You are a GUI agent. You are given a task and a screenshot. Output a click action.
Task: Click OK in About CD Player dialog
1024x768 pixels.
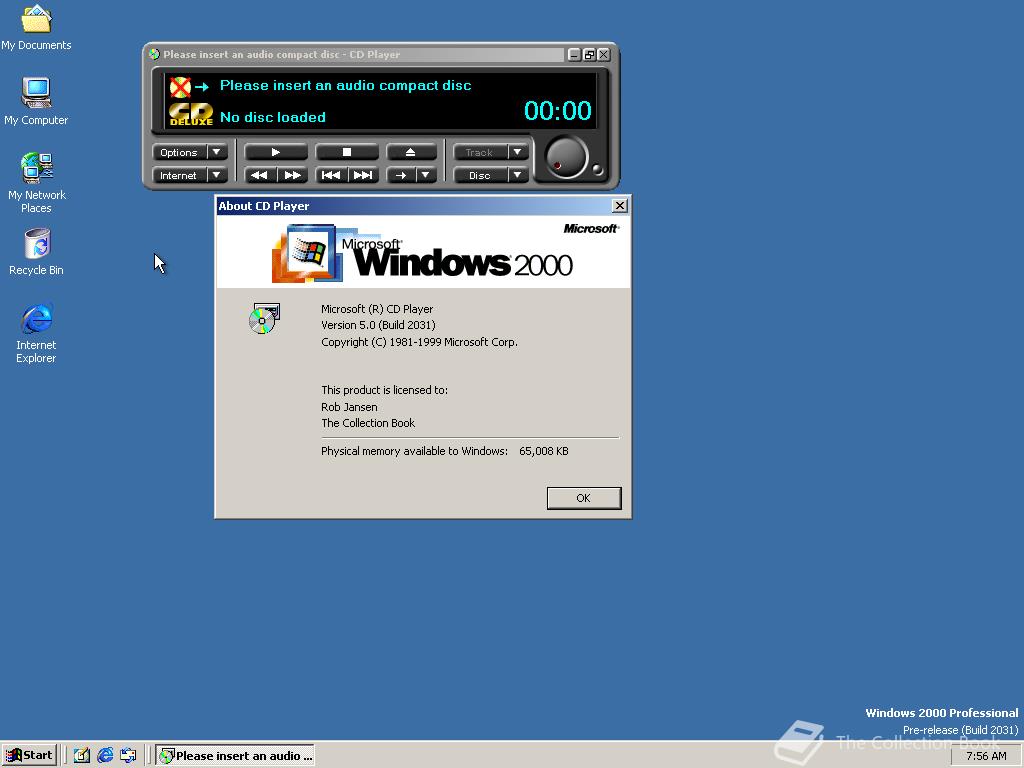point(584,498)
